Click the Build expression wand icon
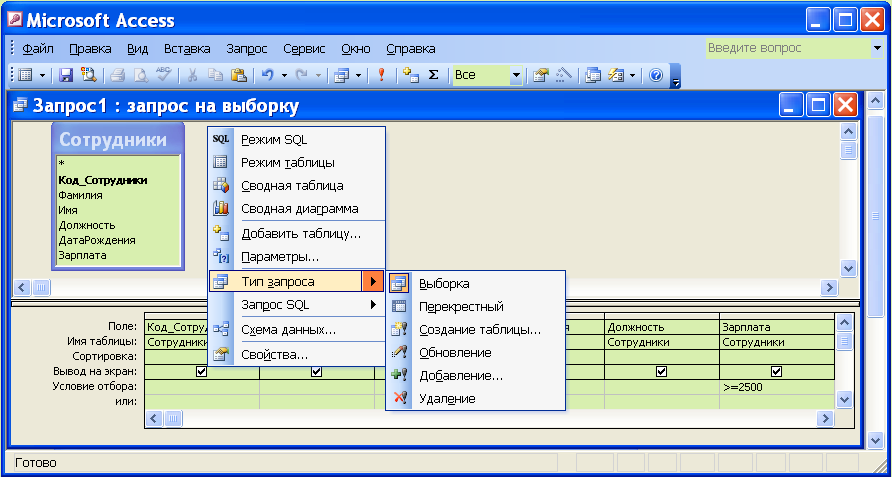The width and height of the screenshot is (892, 477). coord(563,75)
